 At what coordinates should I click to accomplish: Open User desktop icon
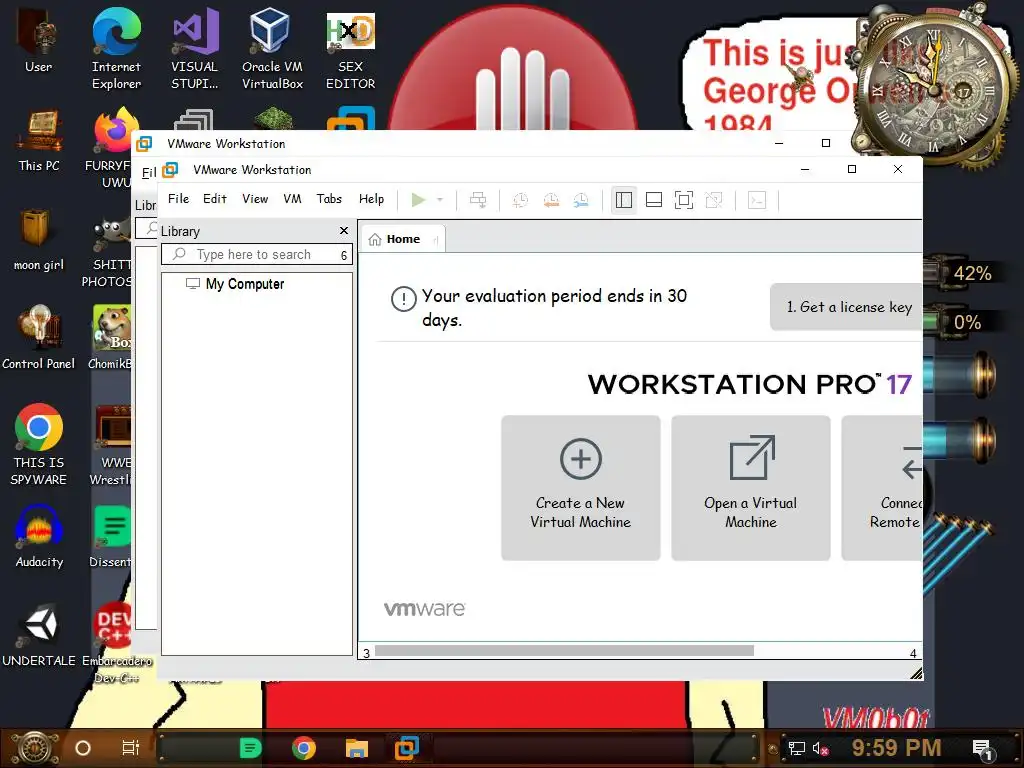coord(39,39)
